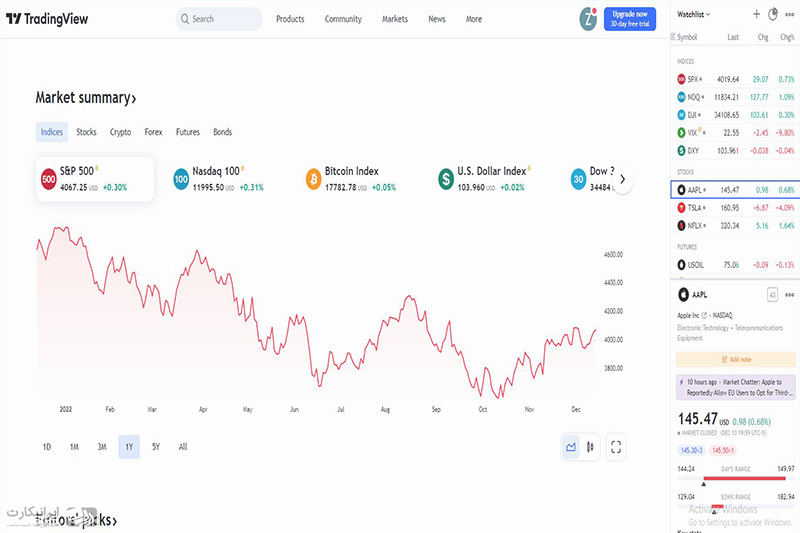800x533 pixels.
Task: Click the DXY icon in watchlist
Action: tap(681, 150)
